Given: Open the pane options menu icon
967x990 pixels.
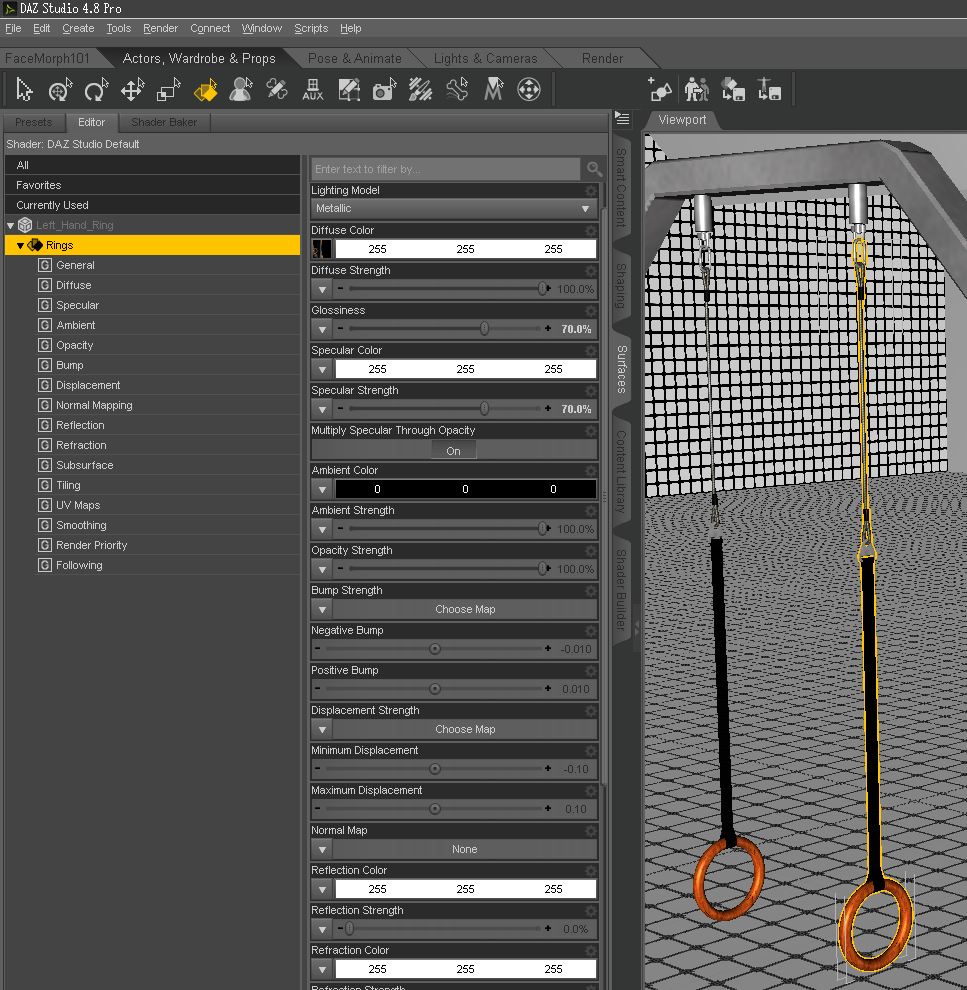Looking at the screenshot, I should pyautogui.click(x=622, y=118).
